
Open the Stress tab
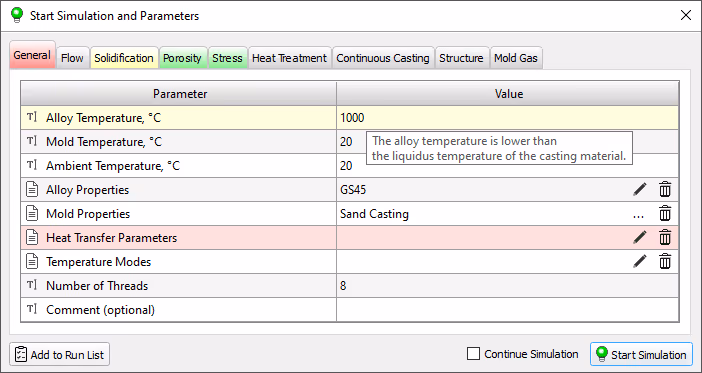click(227, 58)
